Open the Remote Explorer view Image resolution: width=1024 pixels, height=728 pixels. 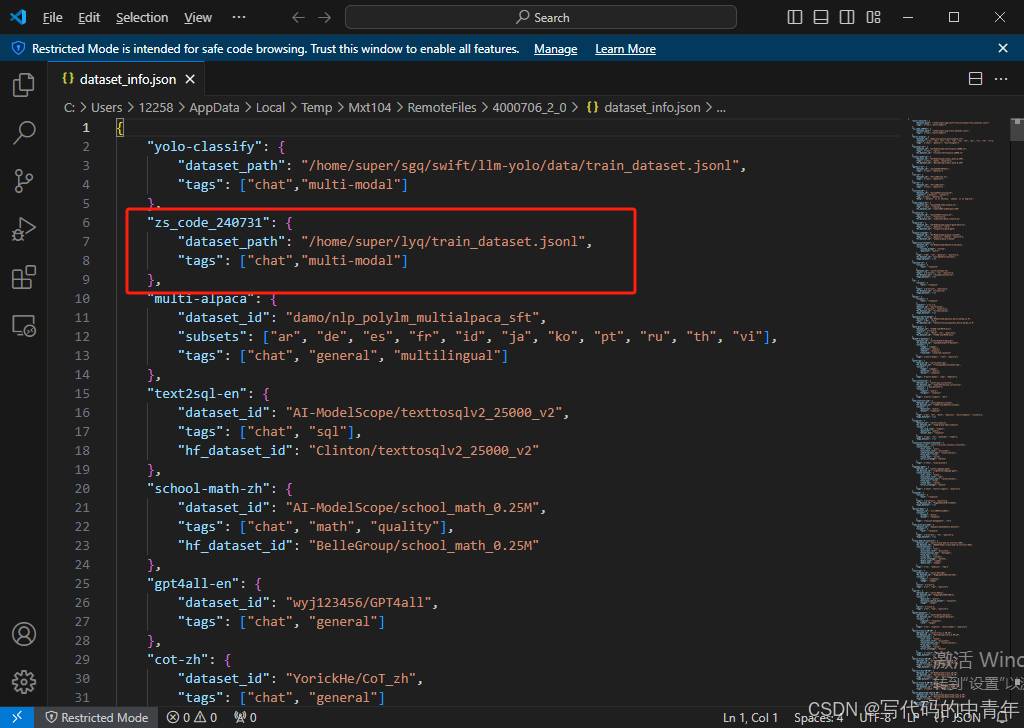tap(24, 325)
